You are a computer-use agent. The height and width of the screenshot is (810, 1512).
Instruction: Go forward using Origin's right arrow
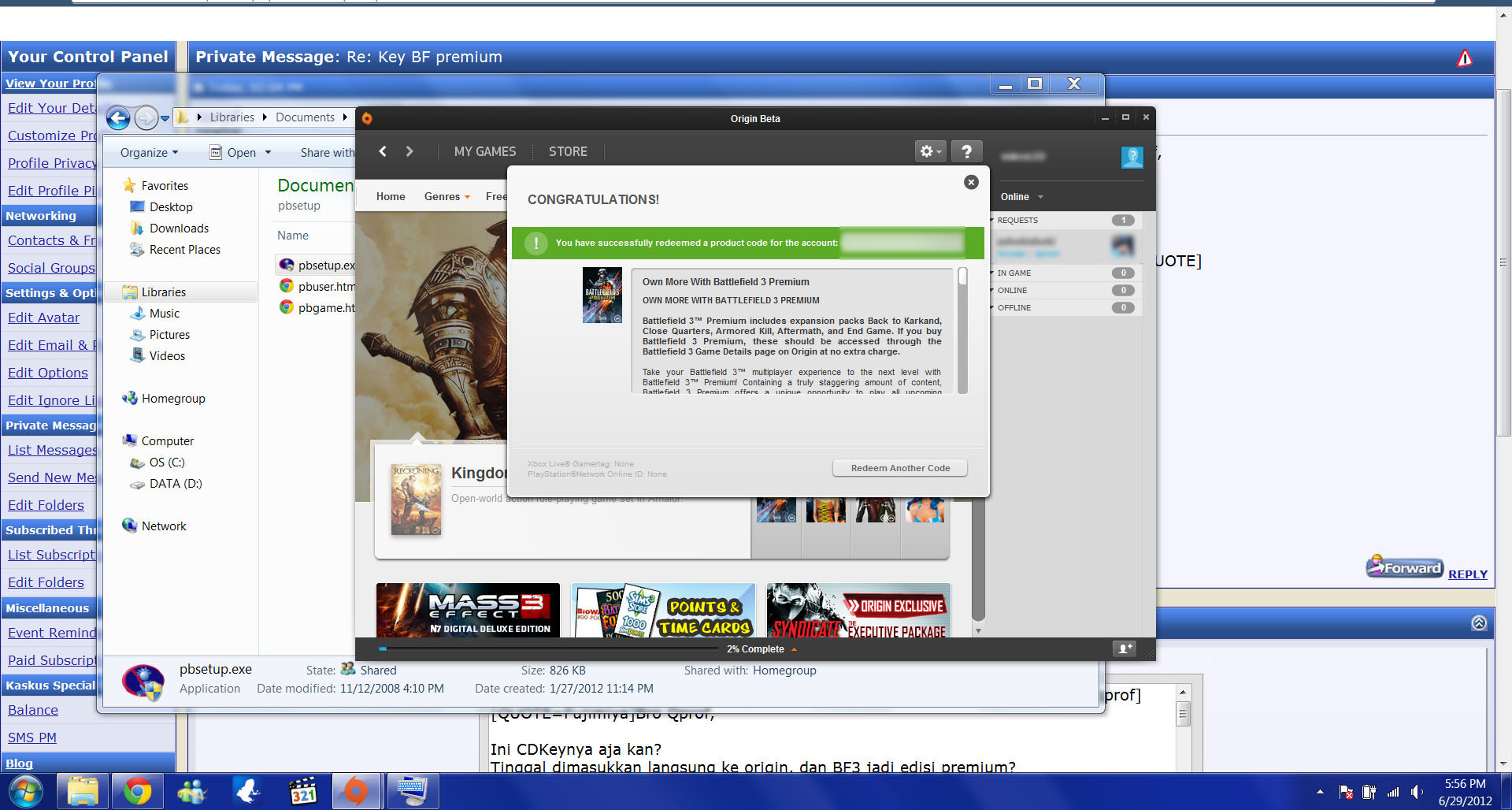409,151
